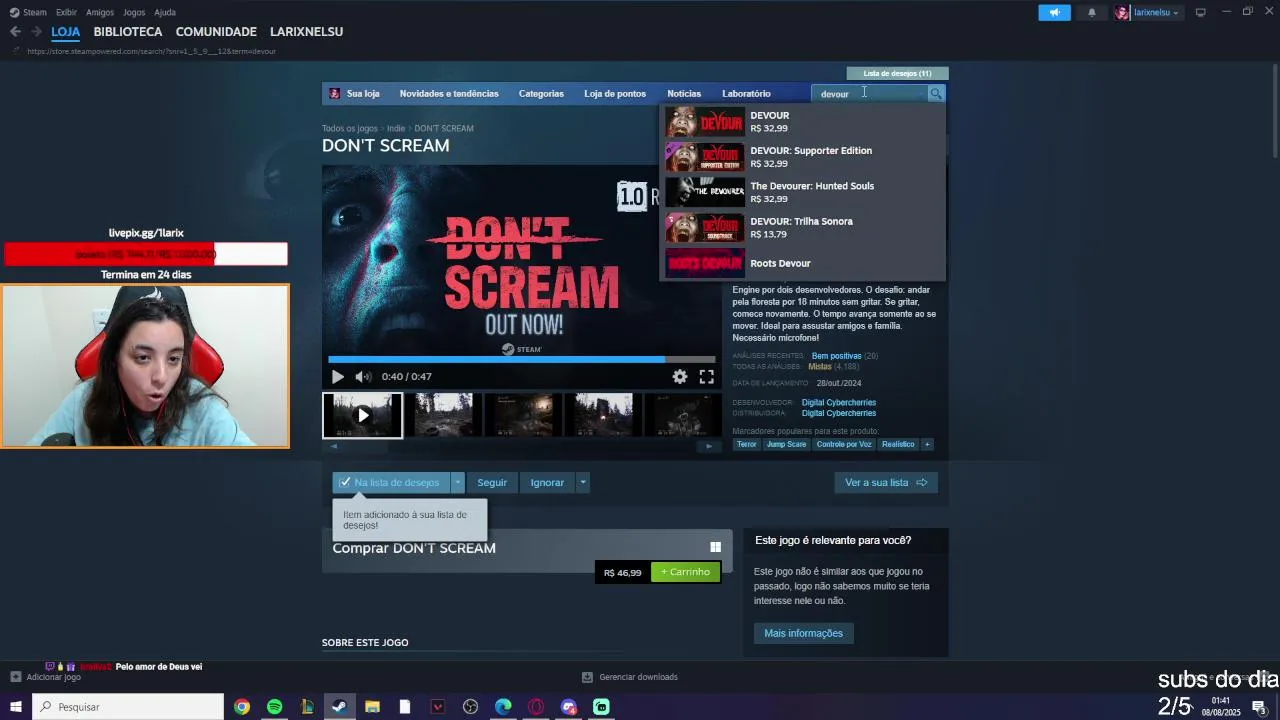The width and height of the screenshot is (1280, 720).
Task: Open the Jump Scare tag
Action: point(787,444)
